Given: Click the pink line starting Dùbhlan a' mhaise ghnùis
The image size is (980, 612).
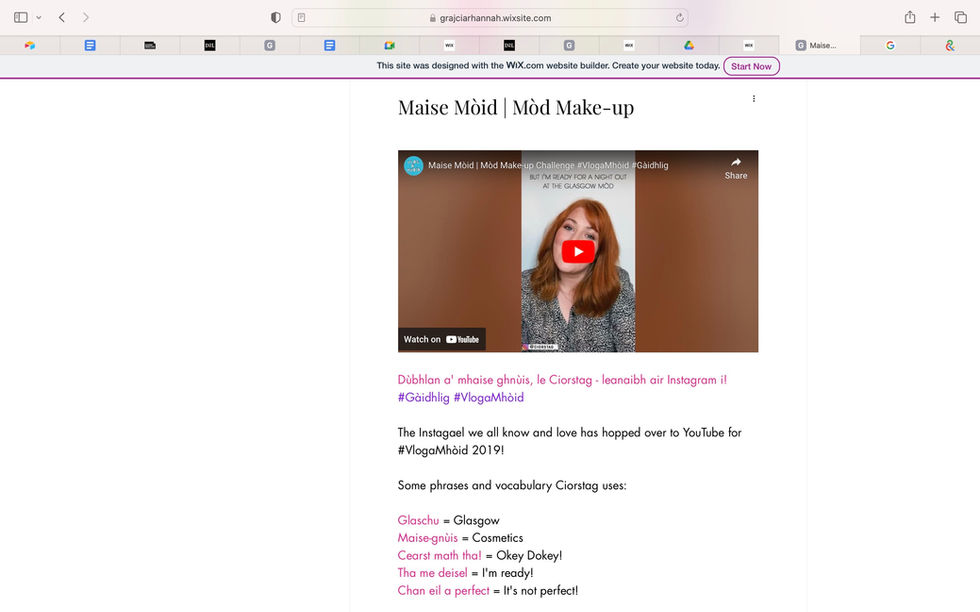Looking at the screenshot, I should pyautogui.click(x=562, y=380).
